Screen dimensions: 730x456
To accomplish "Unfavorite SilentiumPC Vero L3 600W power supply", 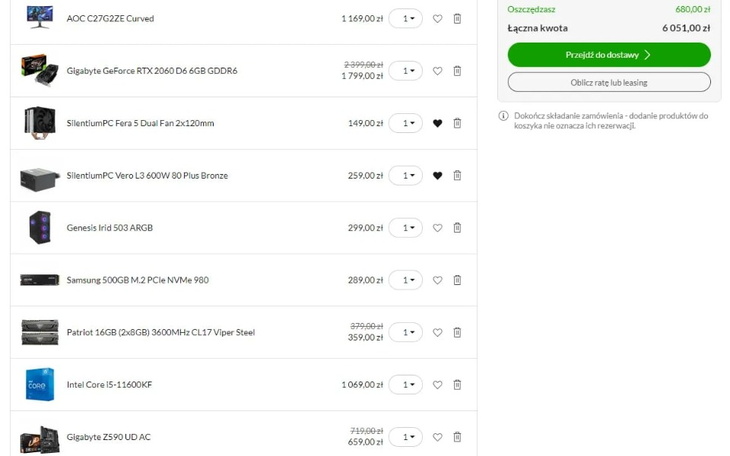I will 437,176.
